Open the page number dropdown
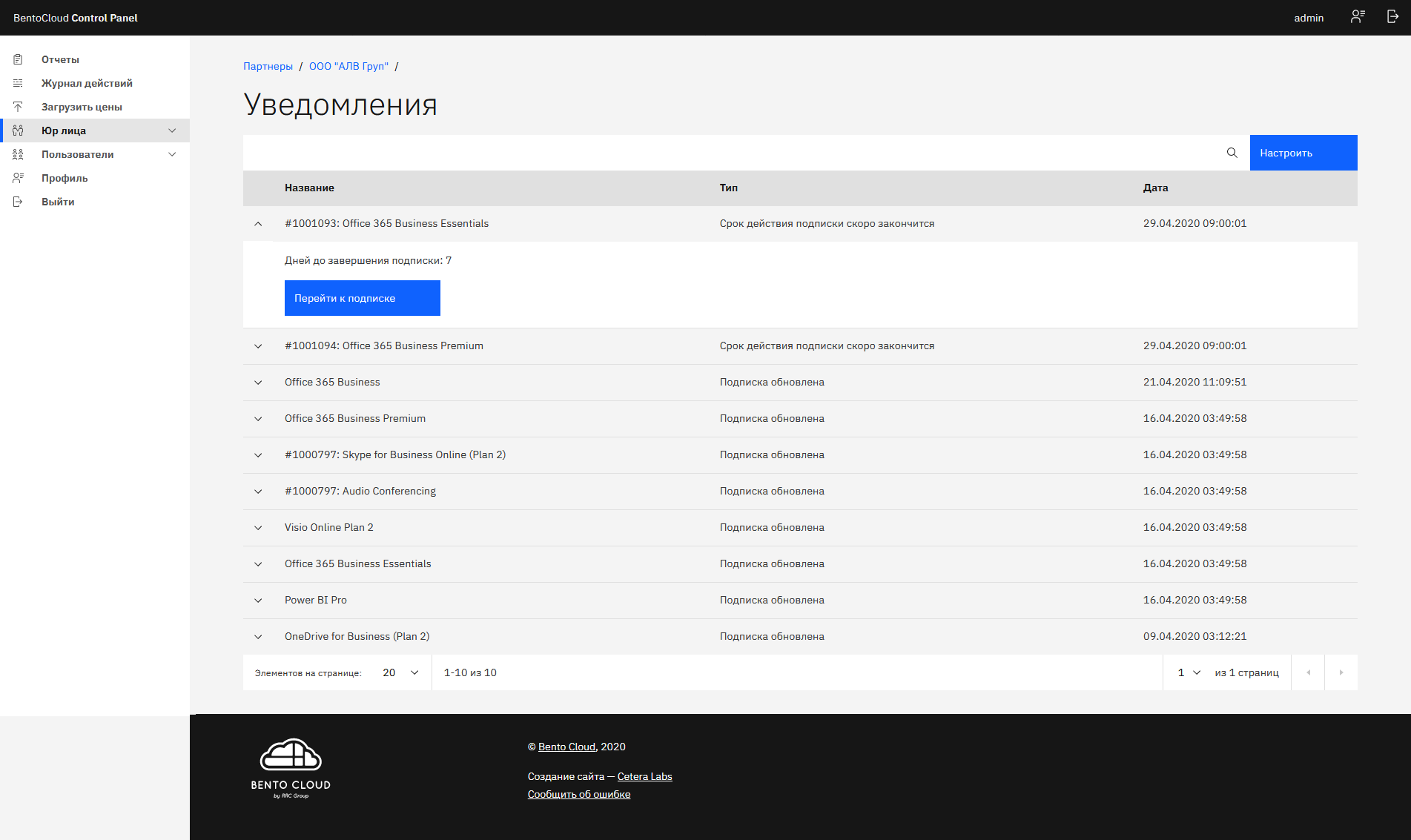Image resolution: width=1411 pixels, height=840 pixels. 1189,672
